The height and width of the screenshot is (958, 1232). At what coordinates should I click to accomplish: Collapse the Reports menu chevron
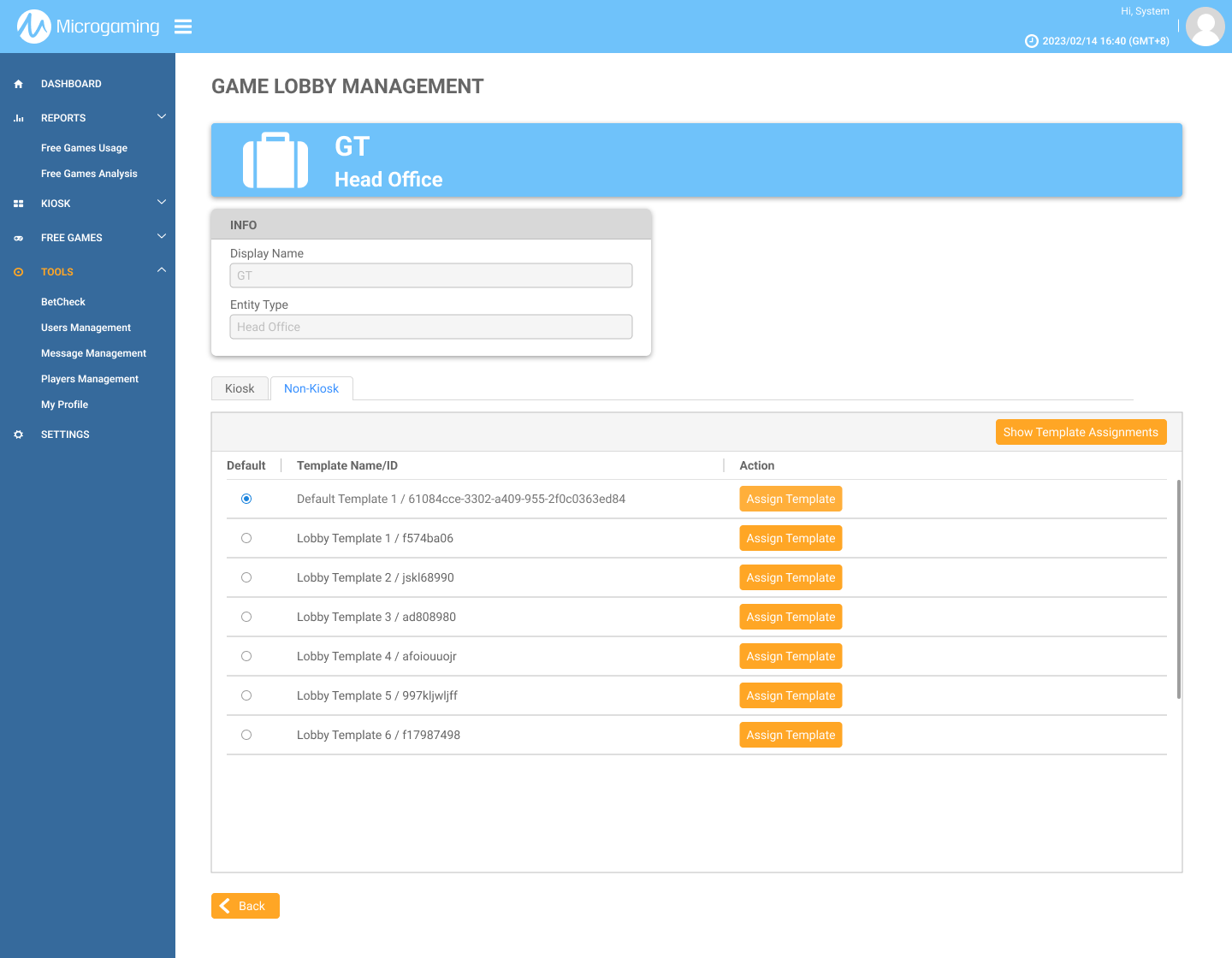point(162,117)
